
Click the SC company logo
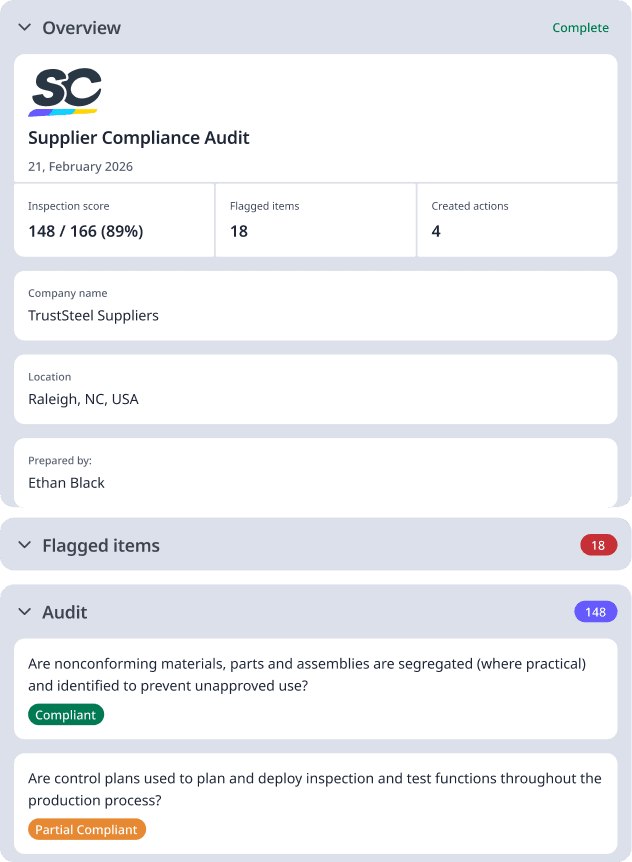pyautogui.click(x=66, y=89)
